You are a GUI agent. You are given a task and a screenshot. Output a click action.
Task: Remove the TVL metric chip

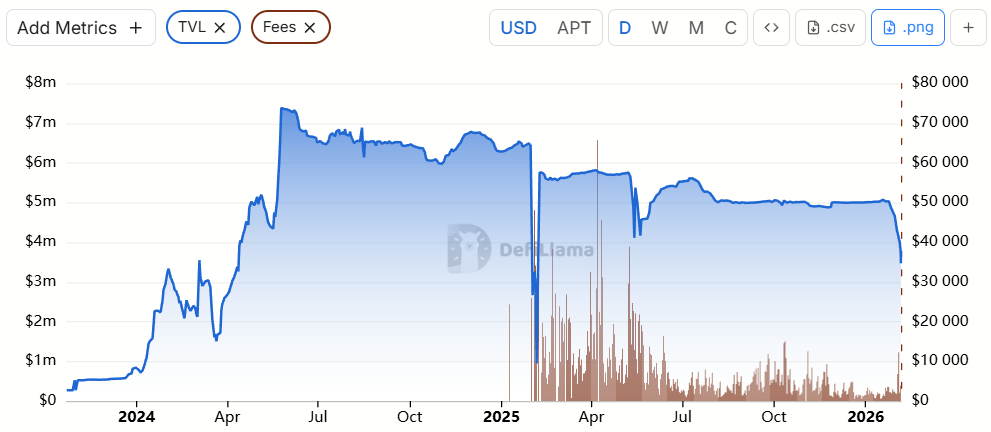(x=220, y=28)
